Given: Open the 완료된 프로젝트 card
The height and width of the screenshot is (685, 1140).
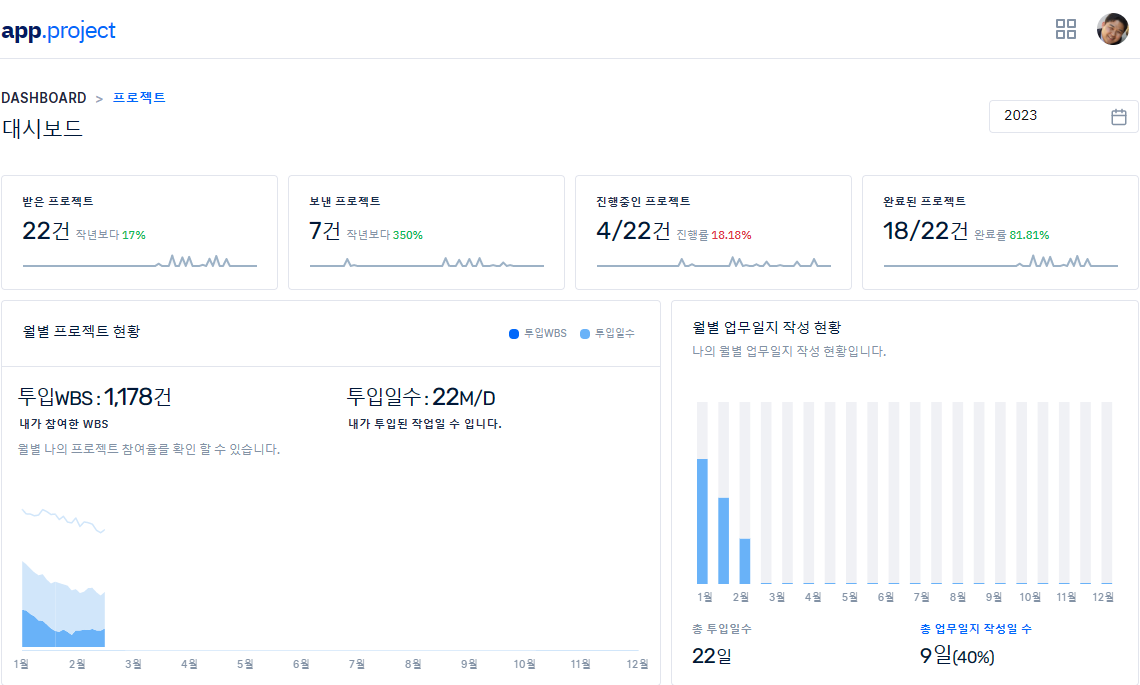Looking at the screenshot, I should pos(1000,232).
